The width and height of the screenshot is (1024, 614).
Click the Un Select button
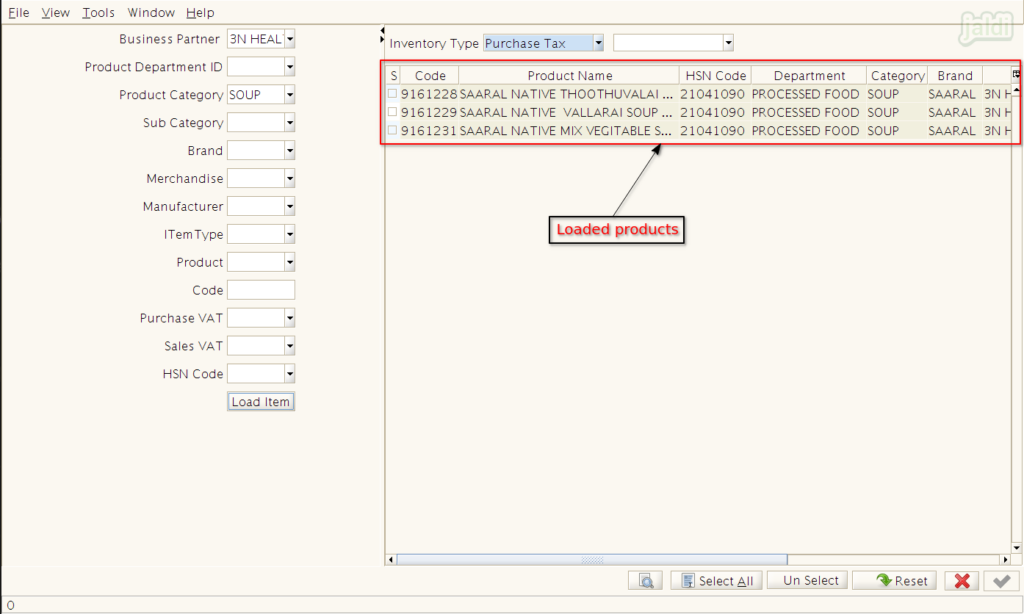(x=808, y=580)
